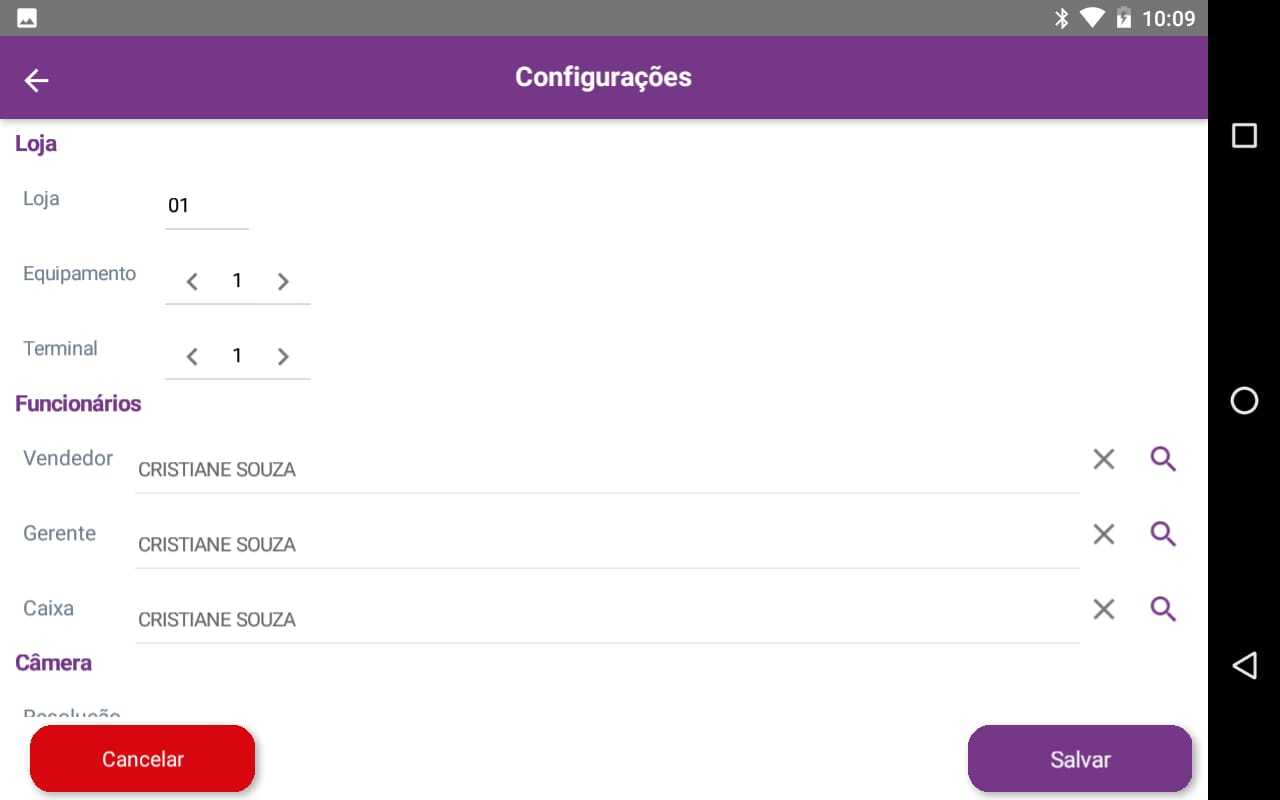Increase the Equipamento number
1280x800 pixels.
[283, 282]
